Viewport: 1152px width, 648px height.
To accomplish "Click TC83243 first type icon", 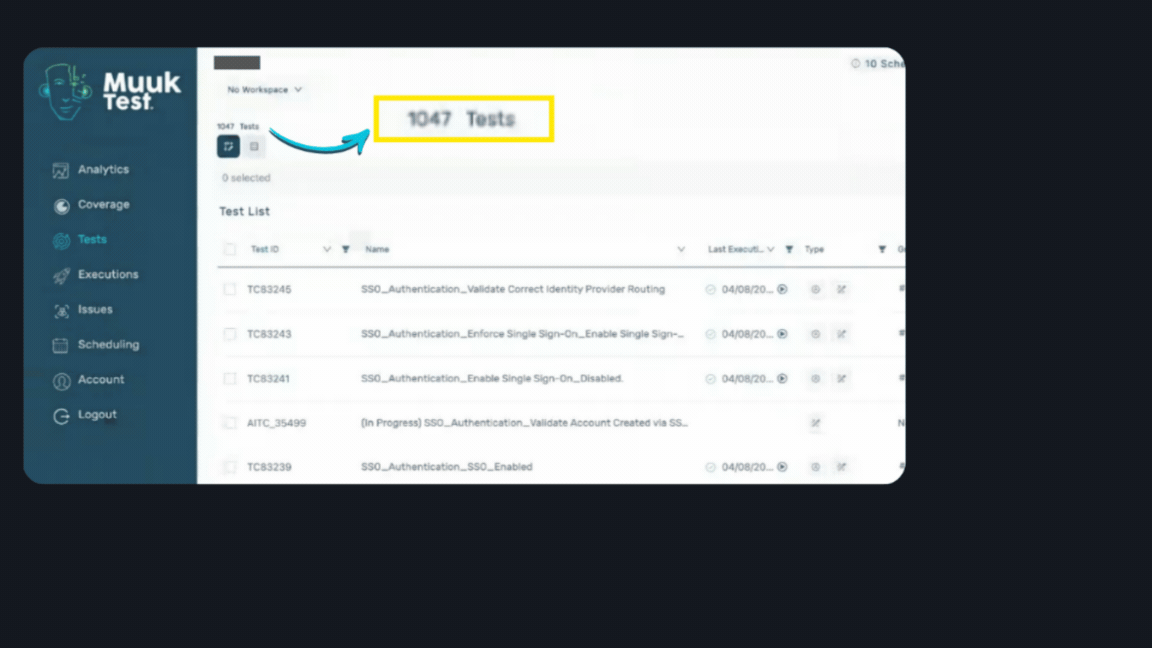I will coord(816,334).
